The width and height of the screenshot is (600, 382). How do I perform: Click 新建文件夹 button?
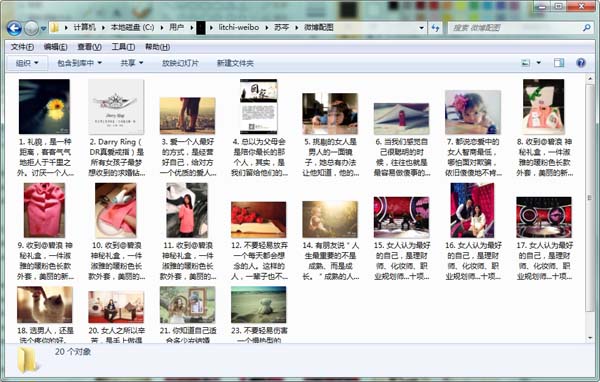(x=235, y=63)
